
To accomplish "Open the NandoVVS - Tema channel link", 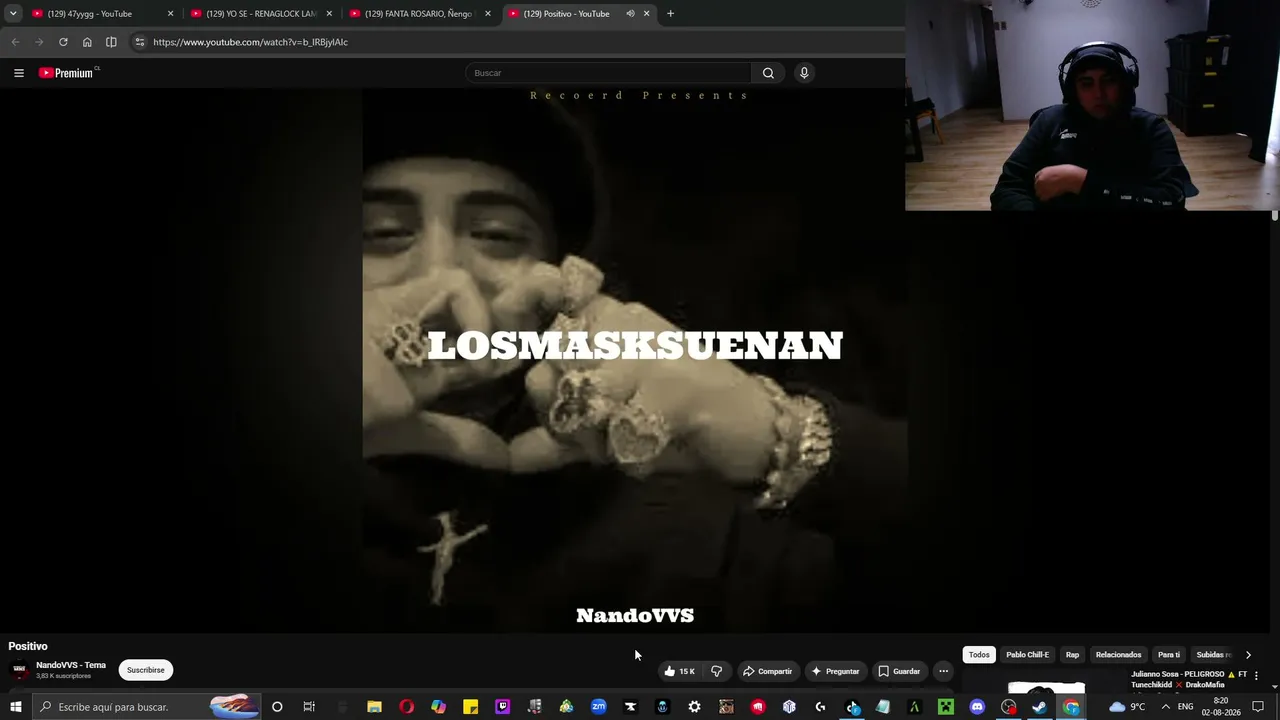I will (x=71, y=665).
